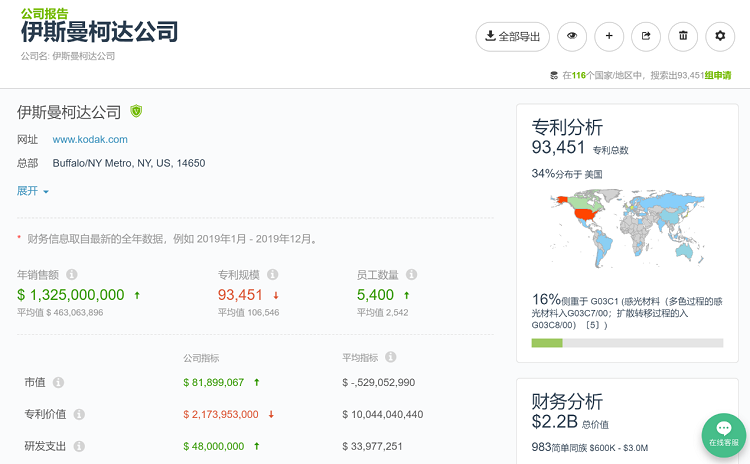
Task: Click info icon next to 平均指标
Action: [x=391, y=357]
